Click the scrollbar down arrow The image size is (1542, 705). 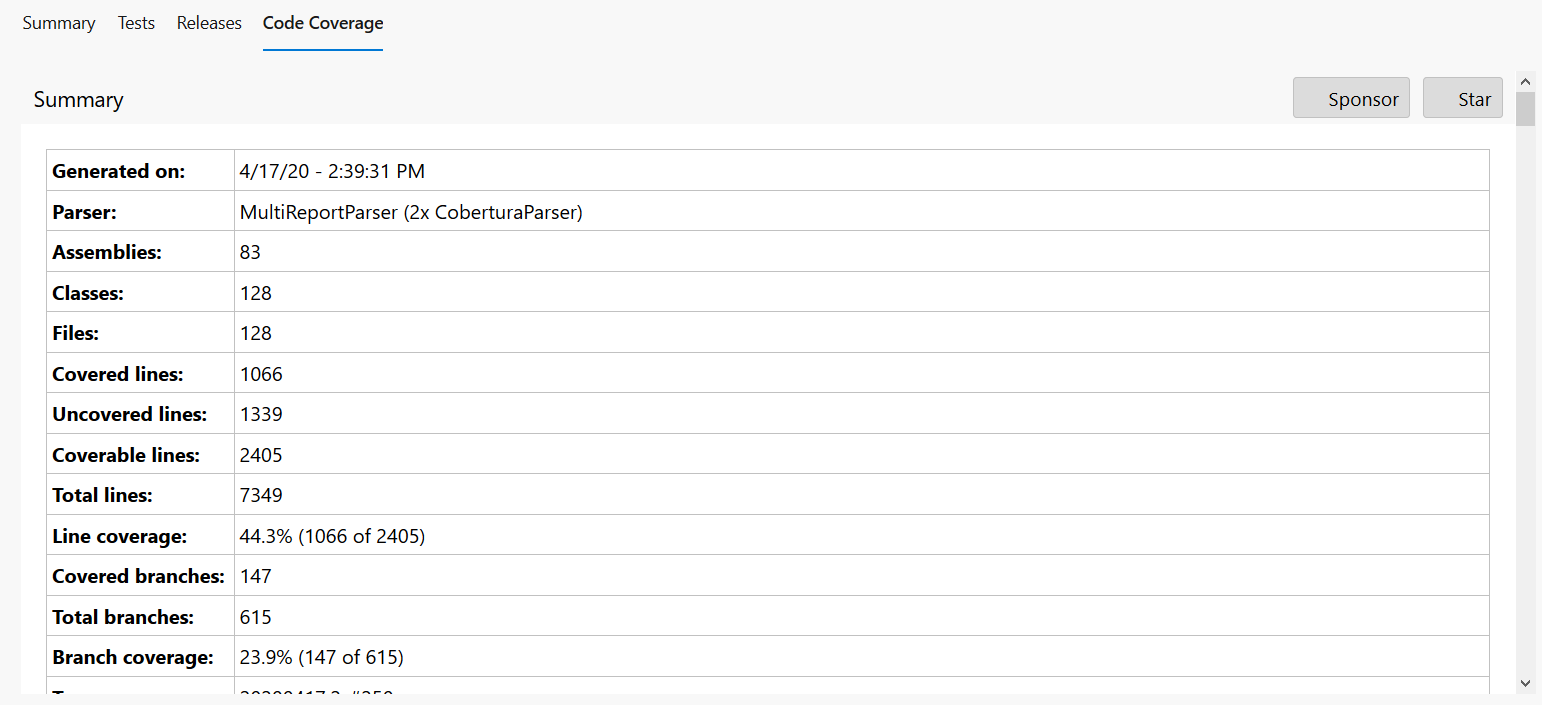[1525, 683]
